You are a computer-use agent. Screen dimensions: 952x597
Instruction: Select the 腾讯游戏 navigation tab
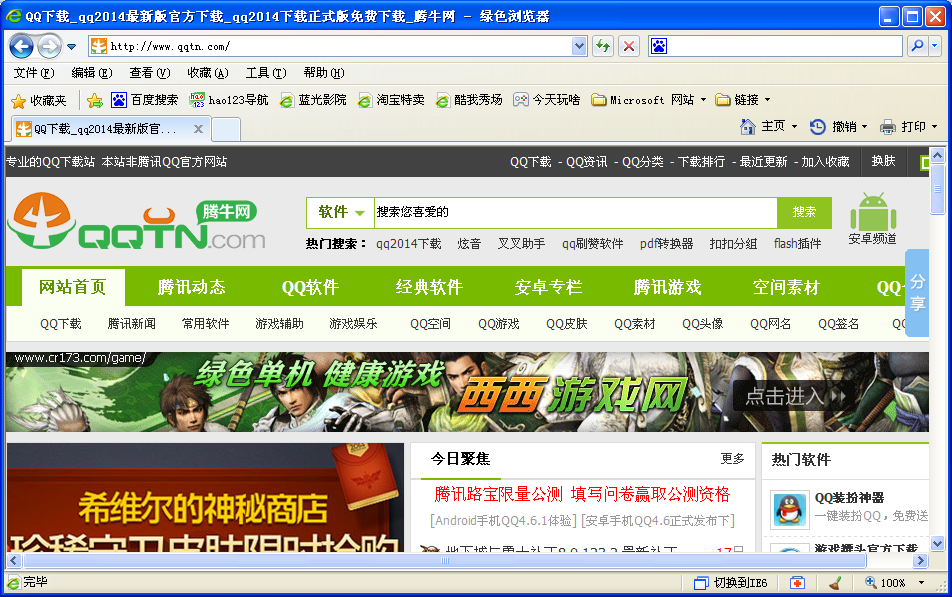click(667, 287)
